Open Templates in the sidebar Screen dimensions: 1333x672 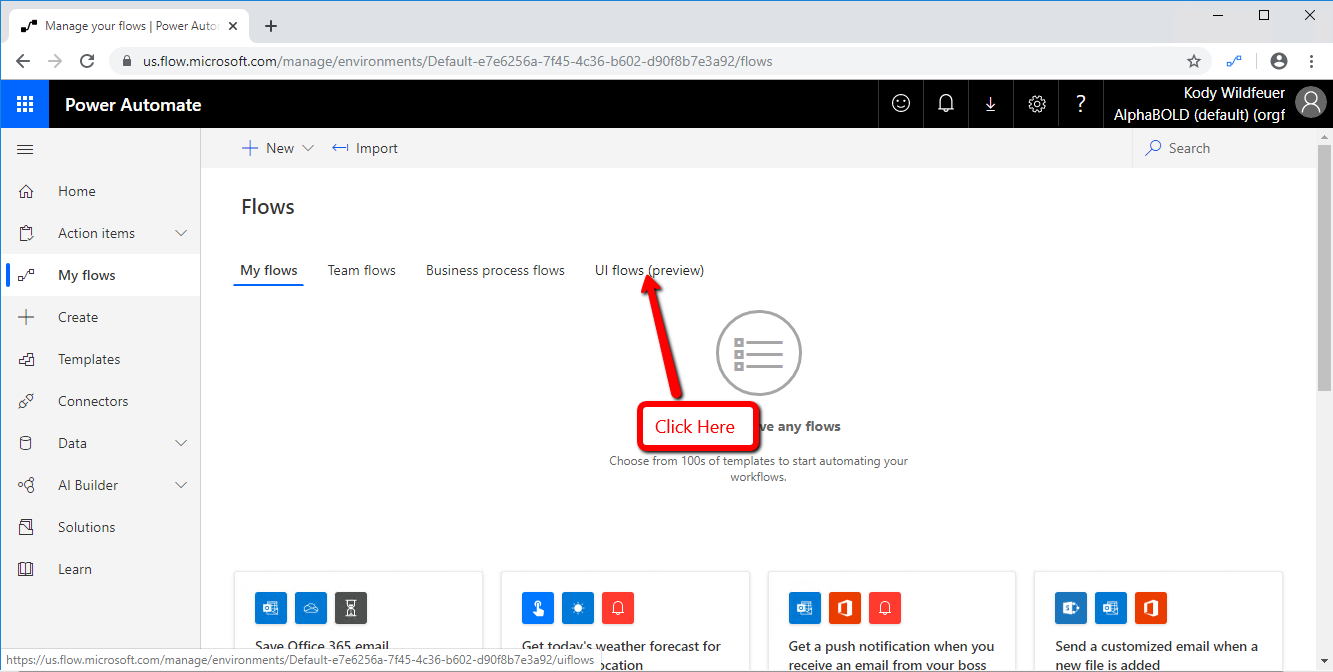pyautogui.click(x=100, y=359)
